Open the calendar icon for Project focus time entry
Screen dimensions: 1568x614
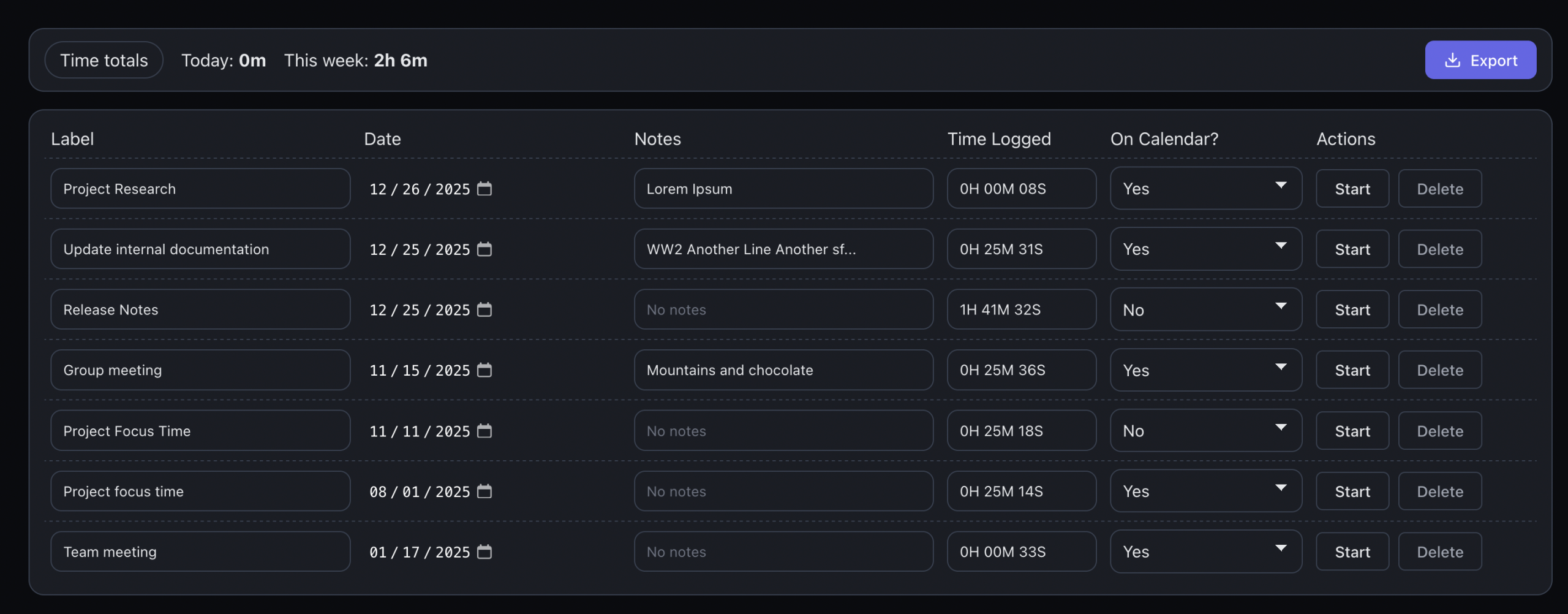coord(484,491)
